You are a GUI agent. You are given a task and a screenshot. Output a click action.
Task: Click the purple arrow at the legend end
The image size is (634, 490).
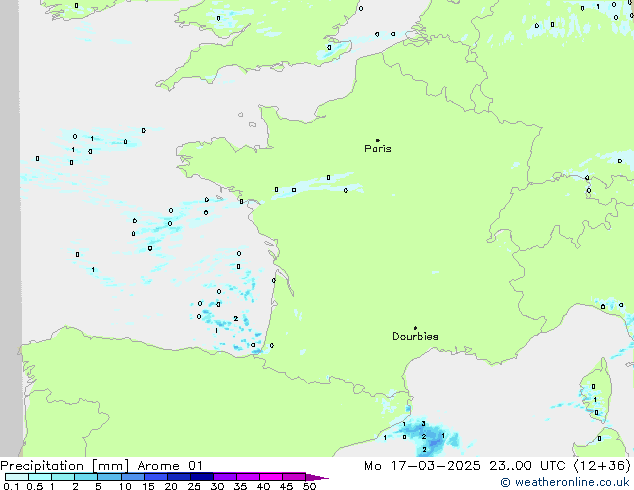click(317, 477)
